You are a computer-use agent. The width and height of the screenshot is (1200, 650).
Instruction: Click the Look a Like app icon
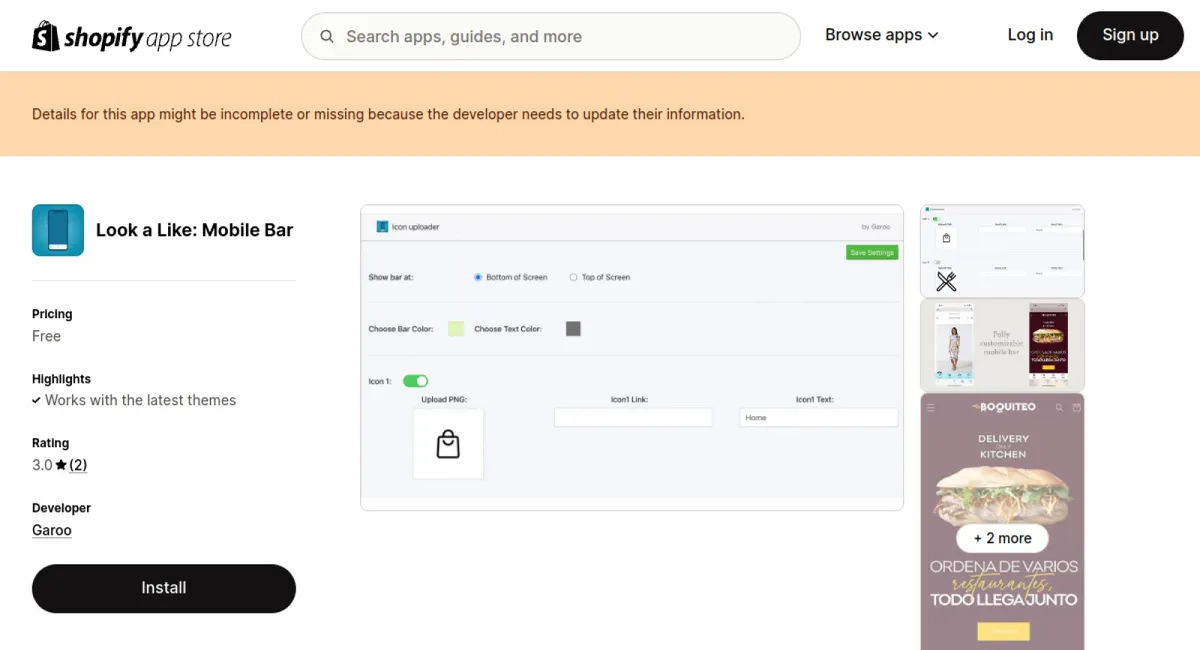pyautogui.click(x=58, y=230)
